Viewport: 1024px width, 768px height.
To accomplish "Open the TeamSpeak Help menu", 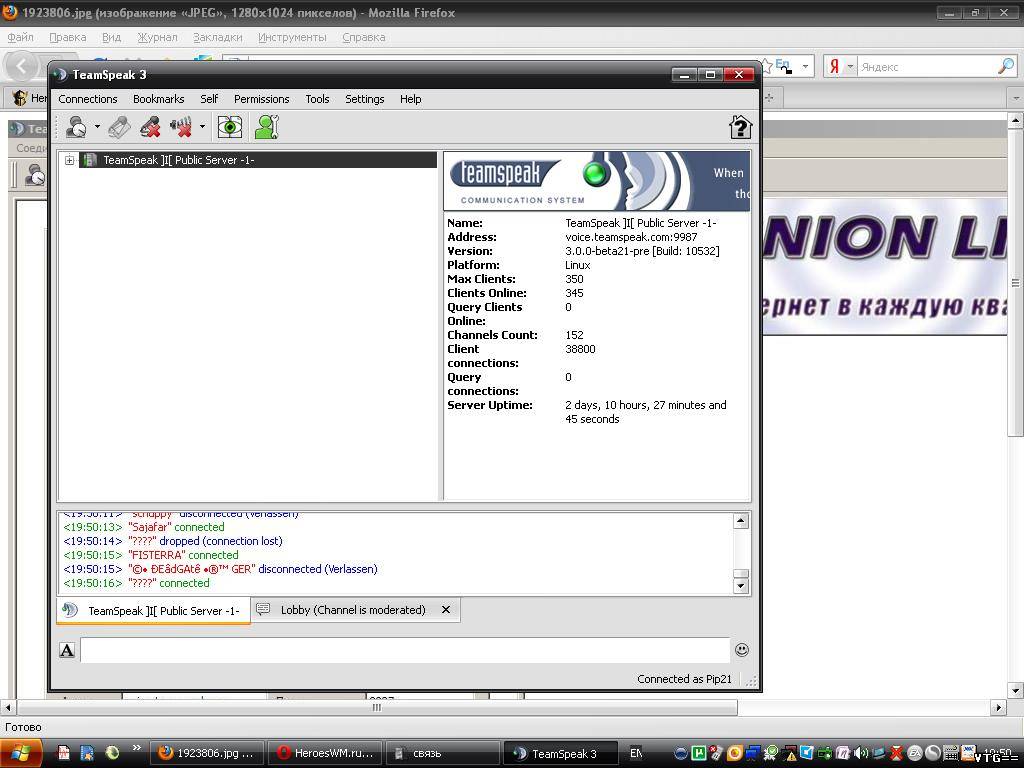I will [411, 99].
